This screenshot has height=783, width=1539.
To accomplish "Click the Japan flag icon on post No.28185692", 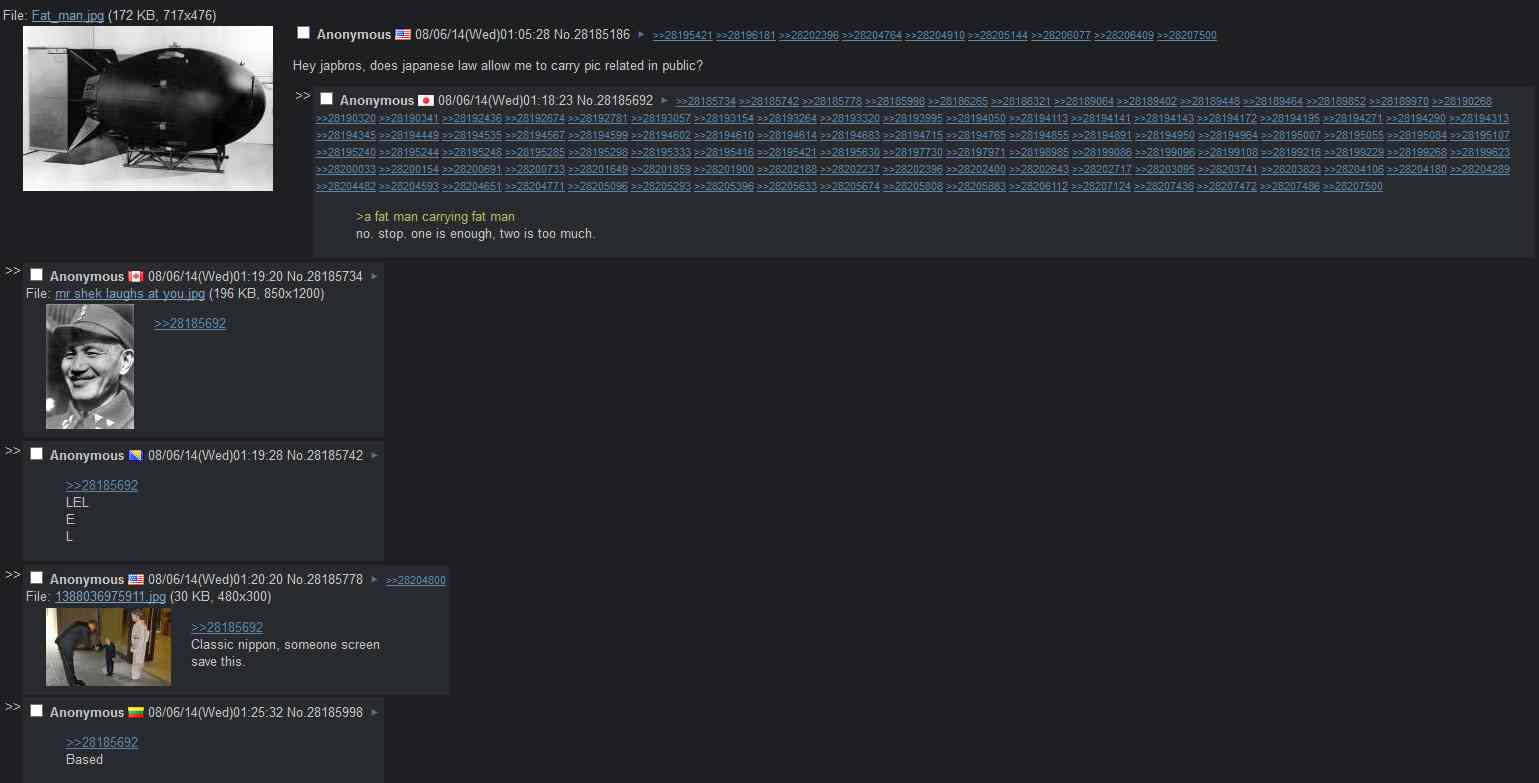I will pos(426,101).
